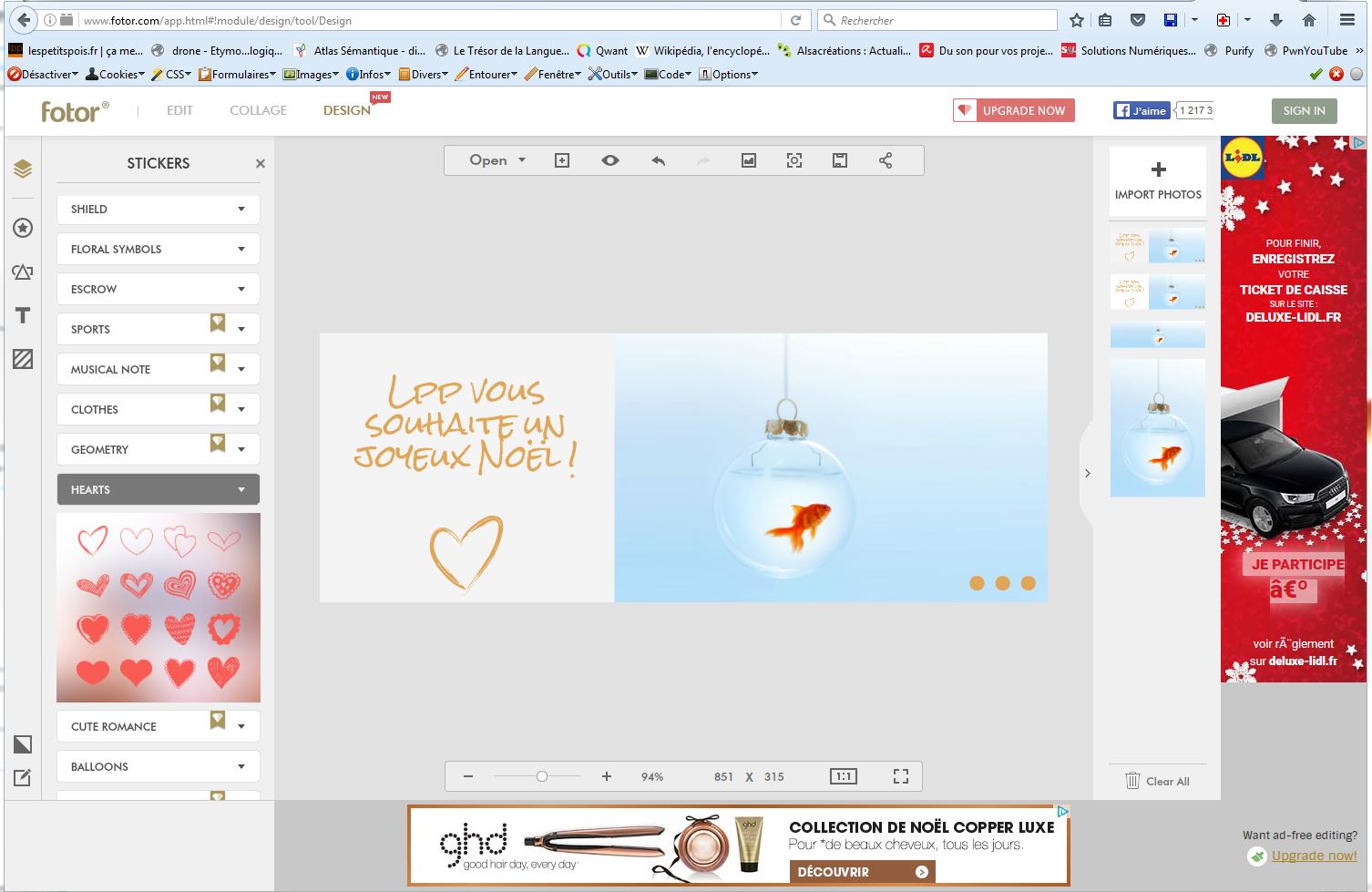Expand the Balloons sticker category
This screenshot has width=1372, height=892.
(158, 766)
